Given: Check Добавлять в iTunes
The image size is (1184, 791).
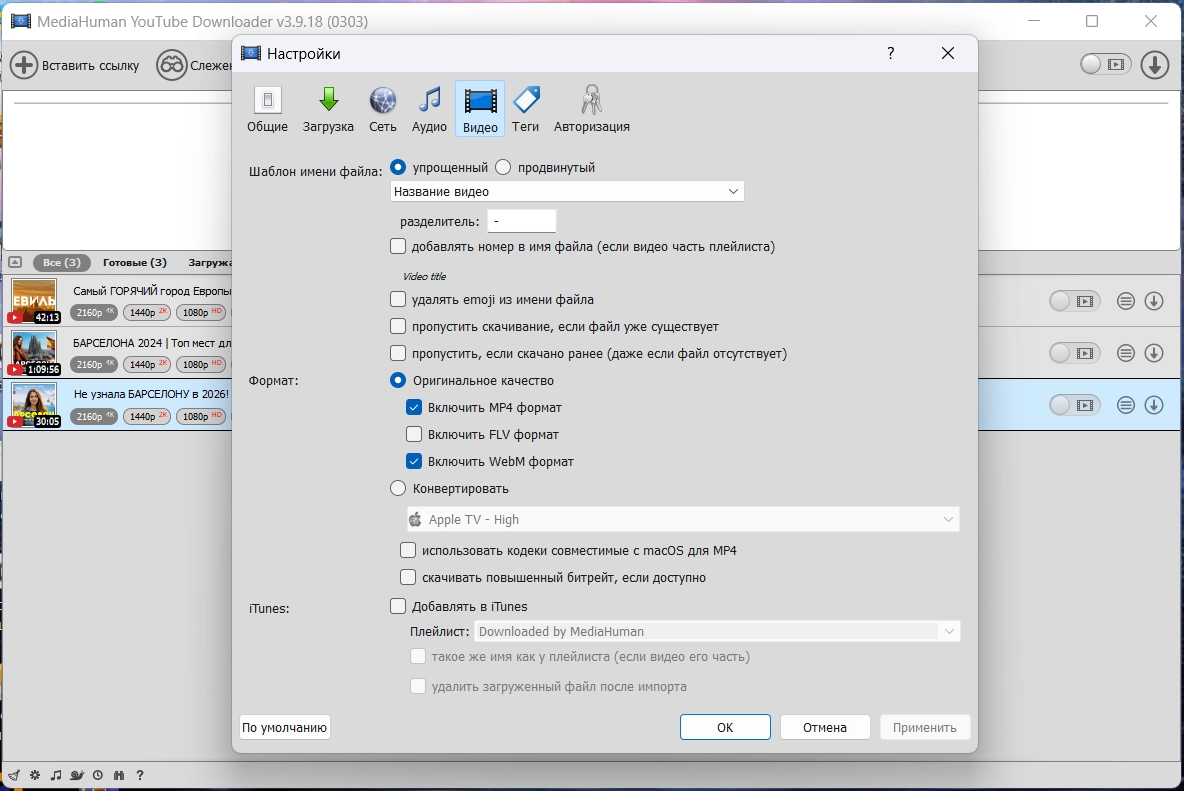Looking at the screenshot, I should point(398,606).
